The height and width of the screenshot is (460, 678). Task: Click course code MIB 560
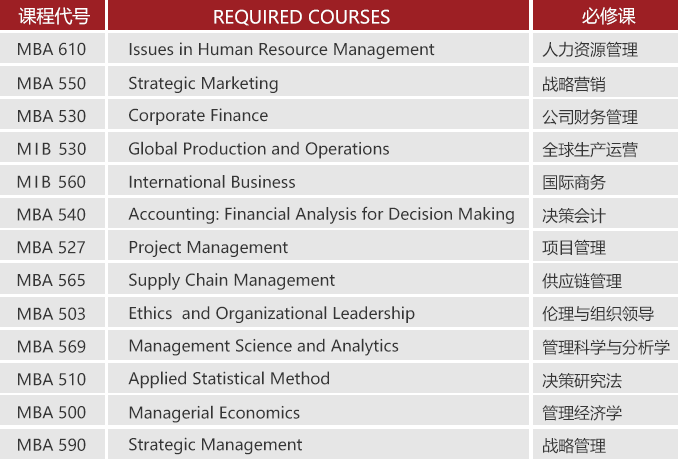51,182
